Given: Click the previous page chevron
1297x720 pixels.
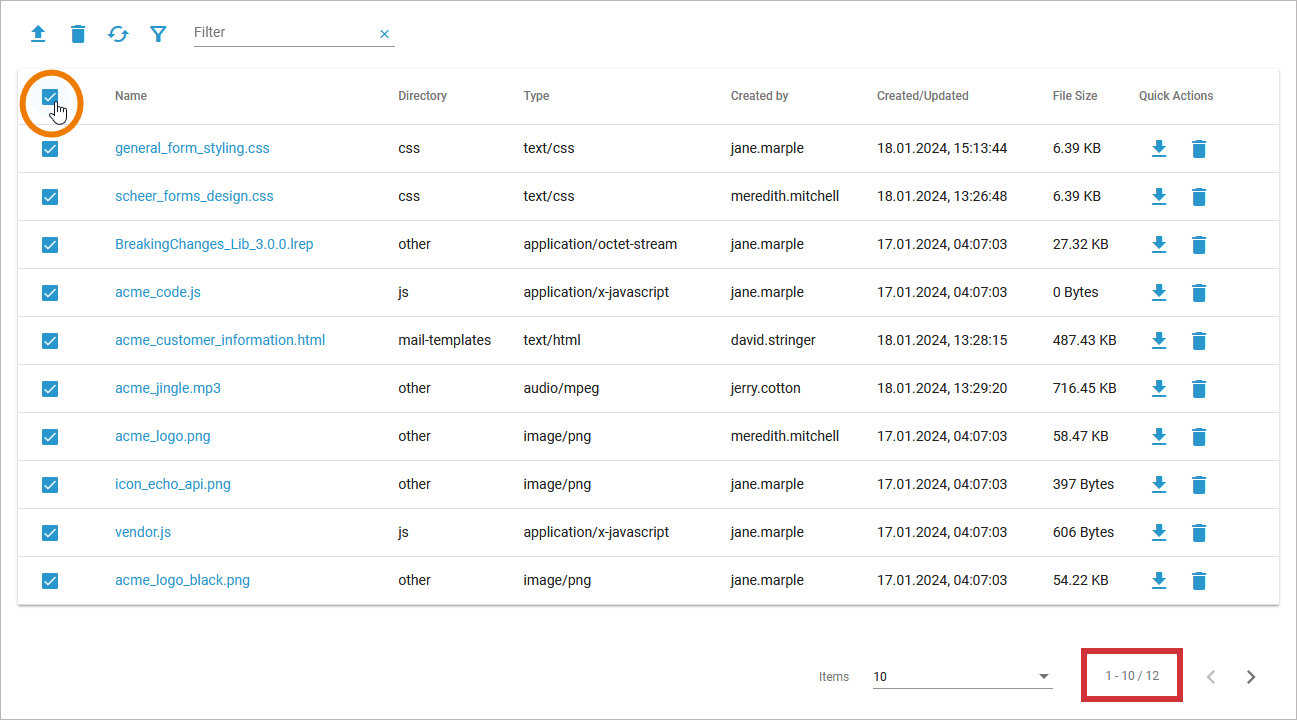Looking at the screenshot, I should point(1211,677).
